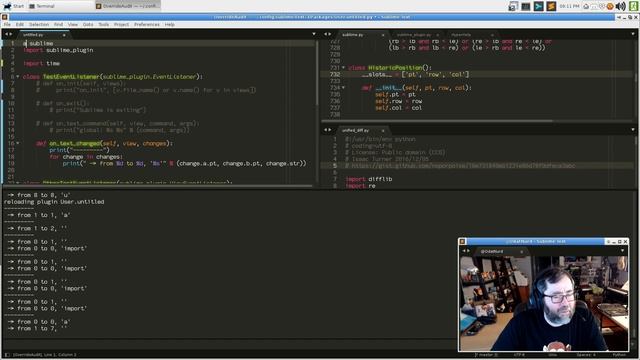Select the OverrideAudit taskbar window entry
Viewport: 640px width, 360px height.
click(x=127, y=6)
